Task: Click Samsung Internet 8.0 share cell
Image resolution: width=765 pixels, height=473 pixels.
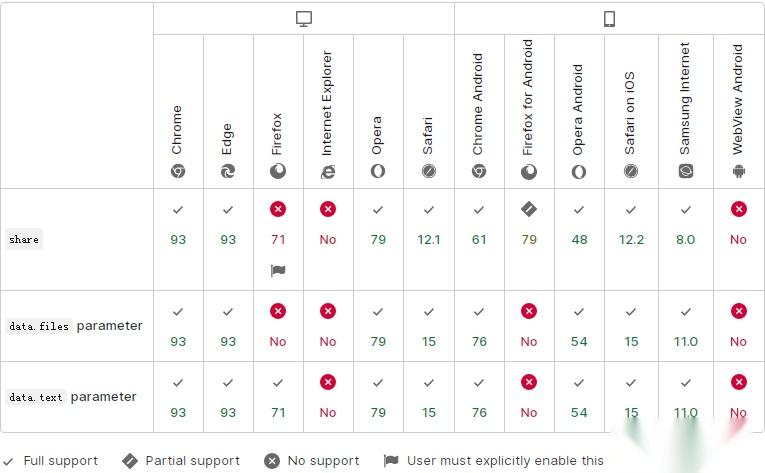Action: coord(685,240)
